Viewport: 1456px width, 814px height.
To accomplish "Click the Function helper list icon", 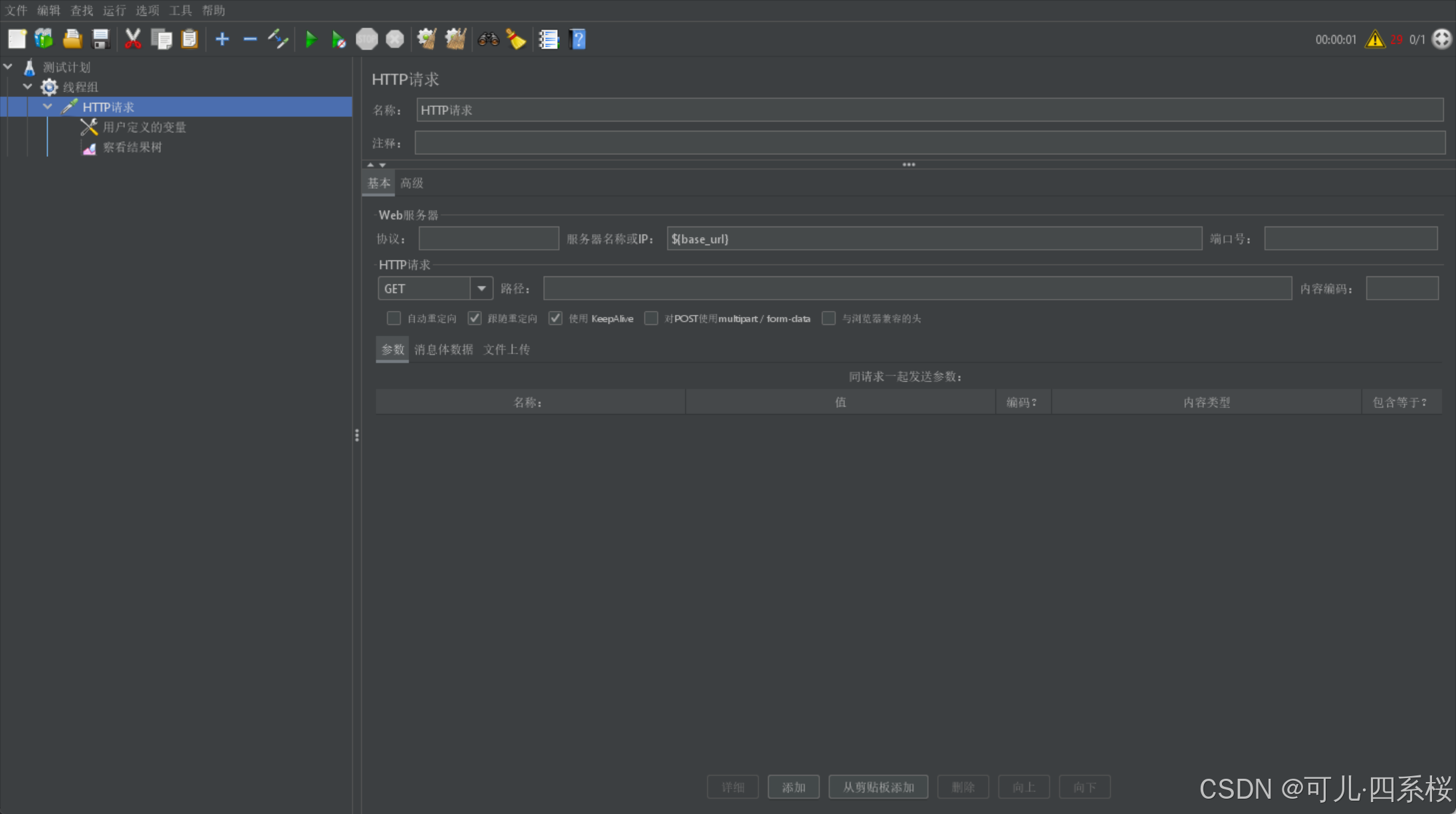I will [548, 40].
